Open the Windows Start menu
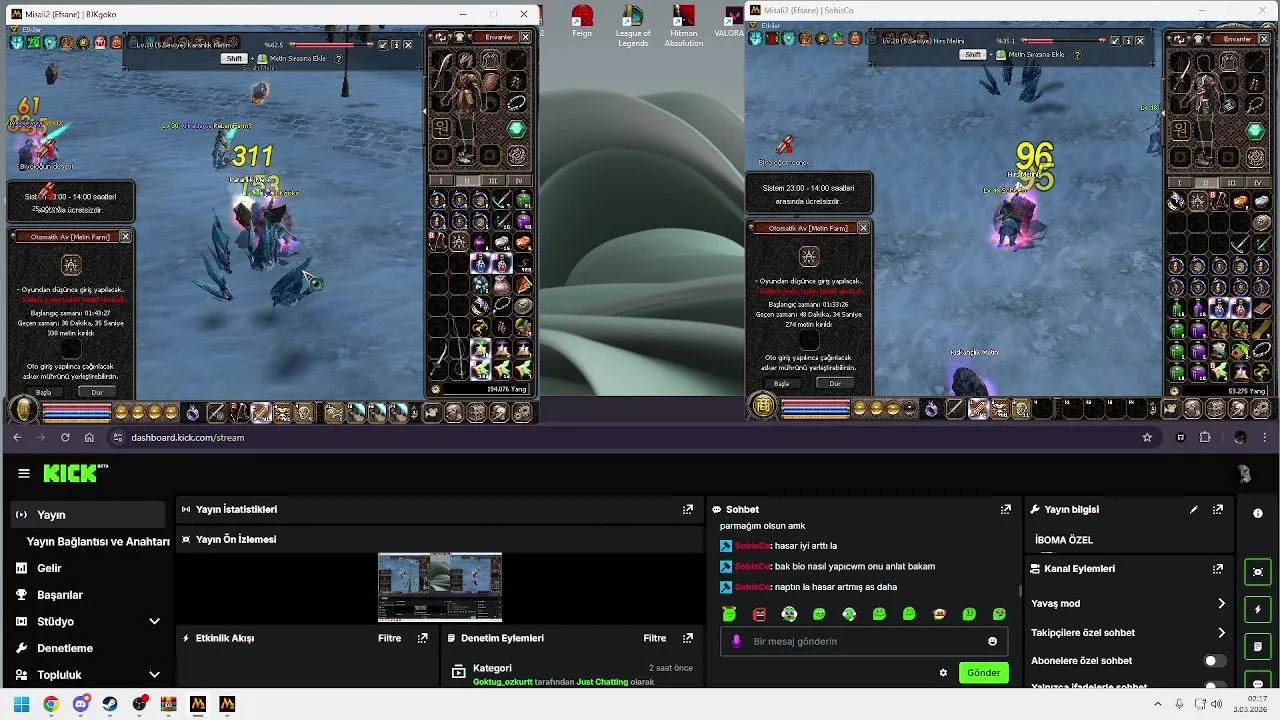The width and height of the screenshot is (1280, 720). (21, 704)
